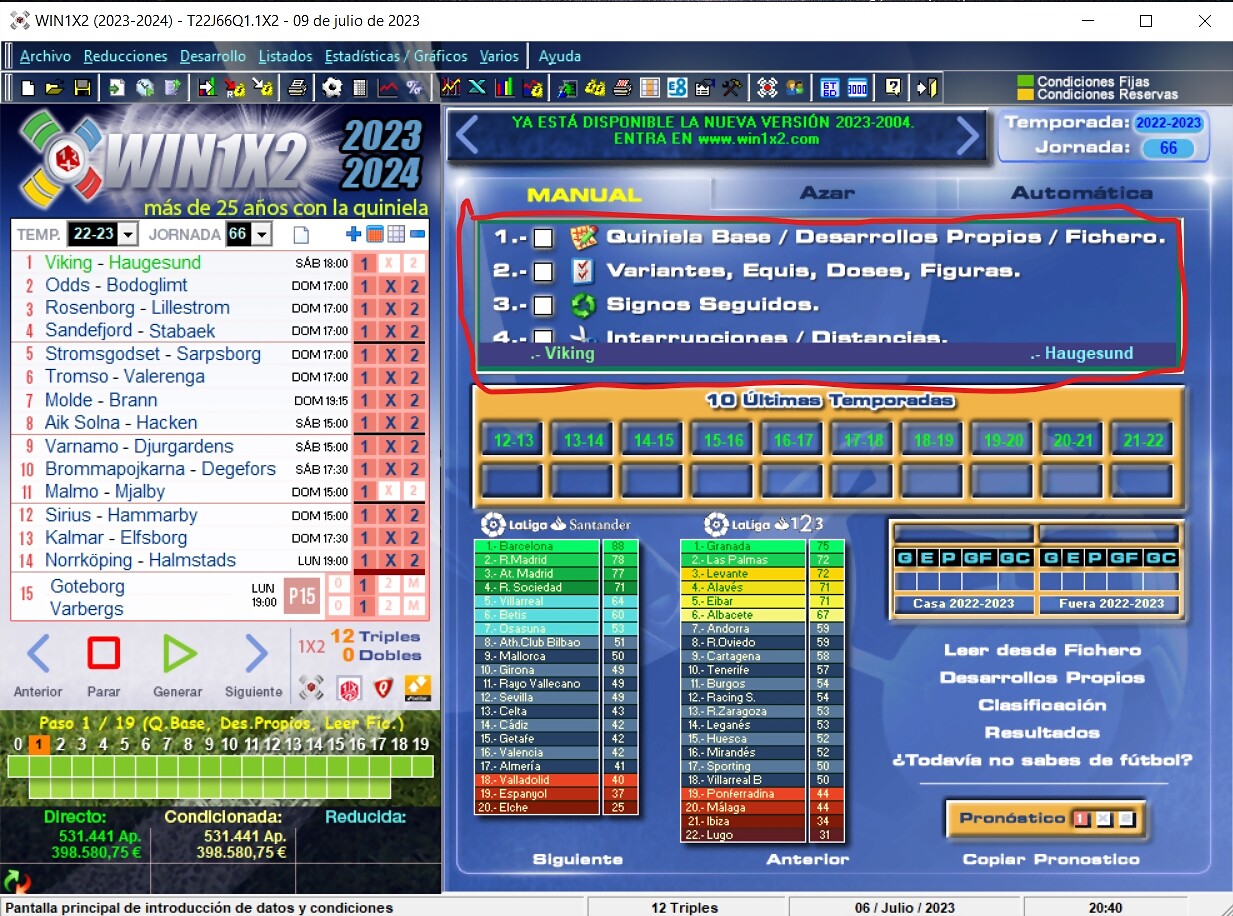Click the blue minus icon above the matches
This screenshot has width=1233, height=916.
[x=417, y=235]
